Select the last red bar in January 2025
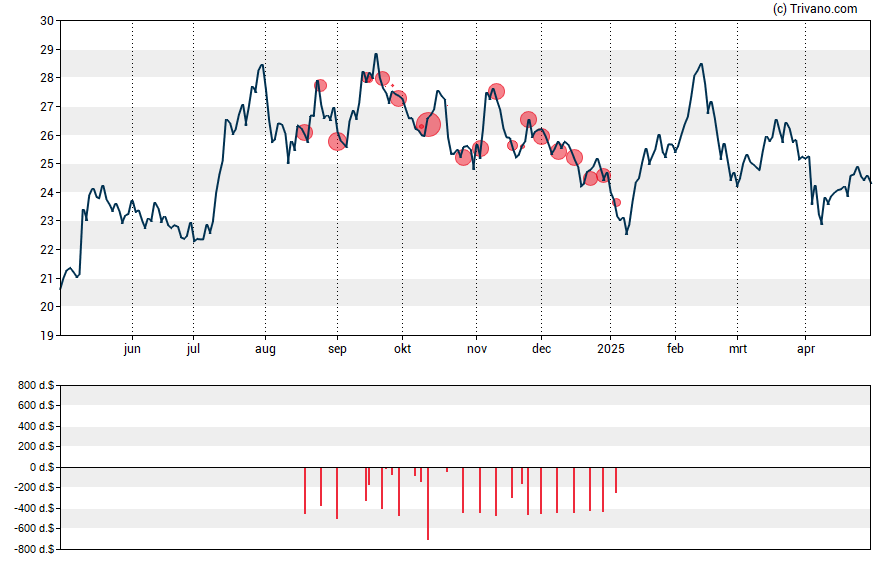The width and height of the screenshot is (888, 565). coord(616,480)
